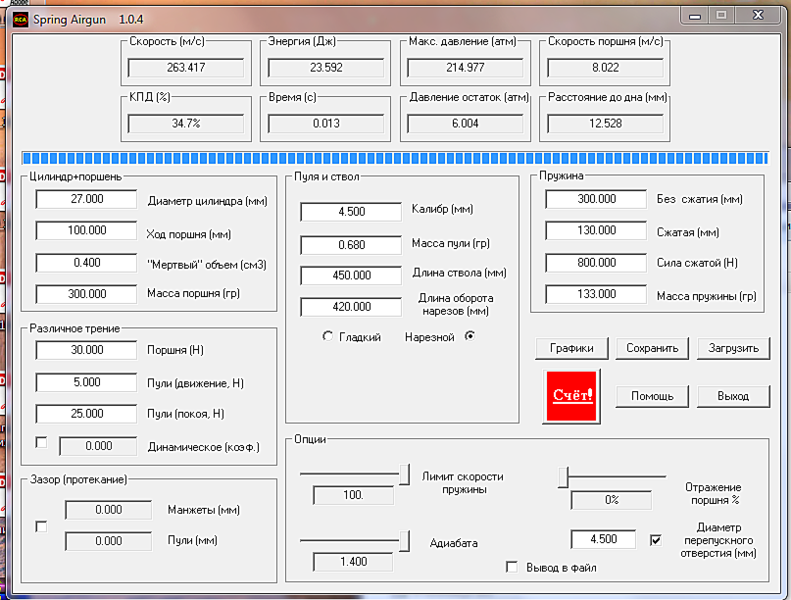
Task: Click the barrel length field 450.000
Action: coord(351,276)
